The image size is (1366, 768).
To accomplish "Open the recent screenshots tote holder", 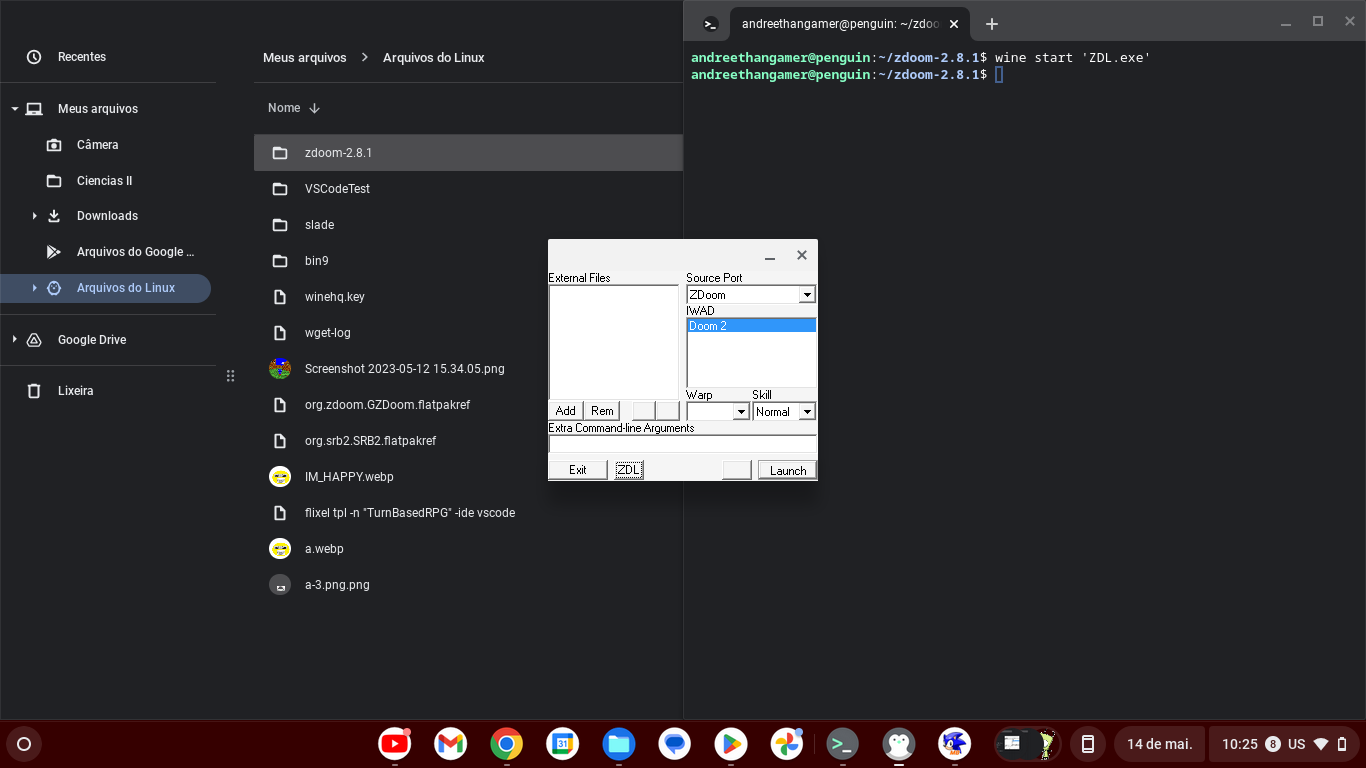I will point(1028,744).
